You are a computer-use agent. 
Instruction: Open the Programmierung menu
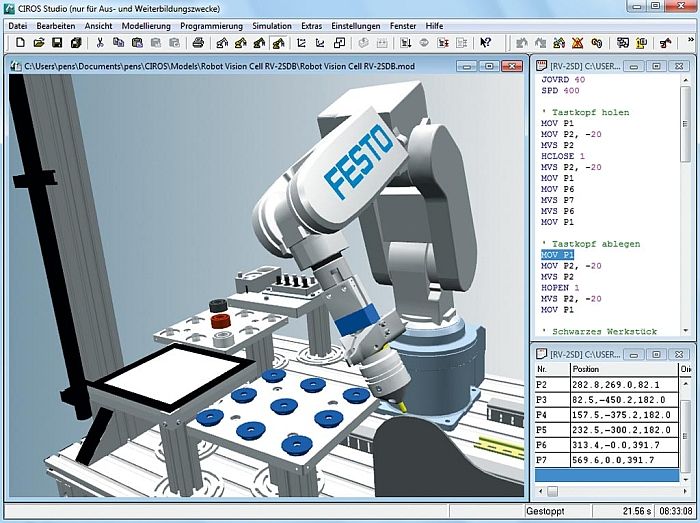[211, 26]
